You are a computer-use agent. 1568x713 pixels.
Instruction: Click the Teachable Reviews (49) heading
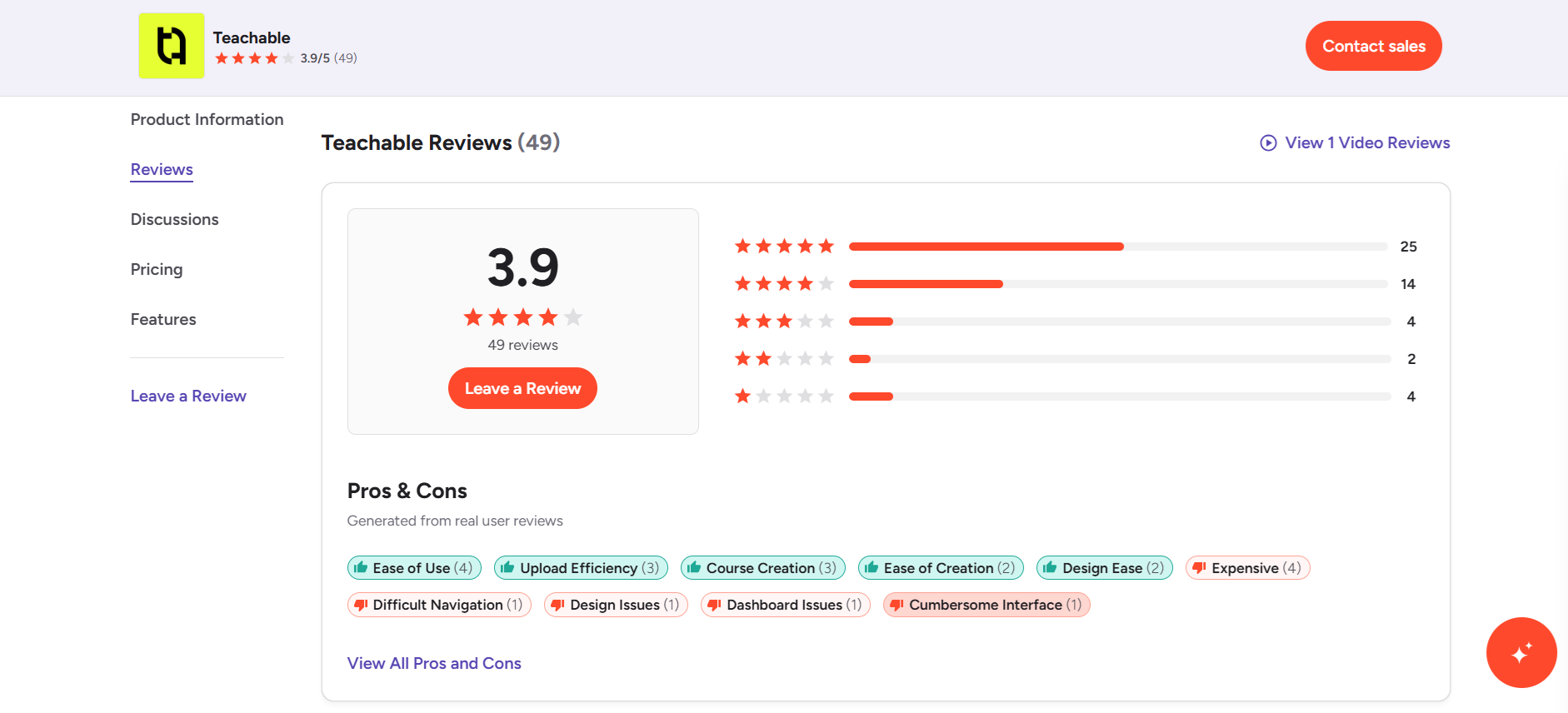tap(441, 143)
